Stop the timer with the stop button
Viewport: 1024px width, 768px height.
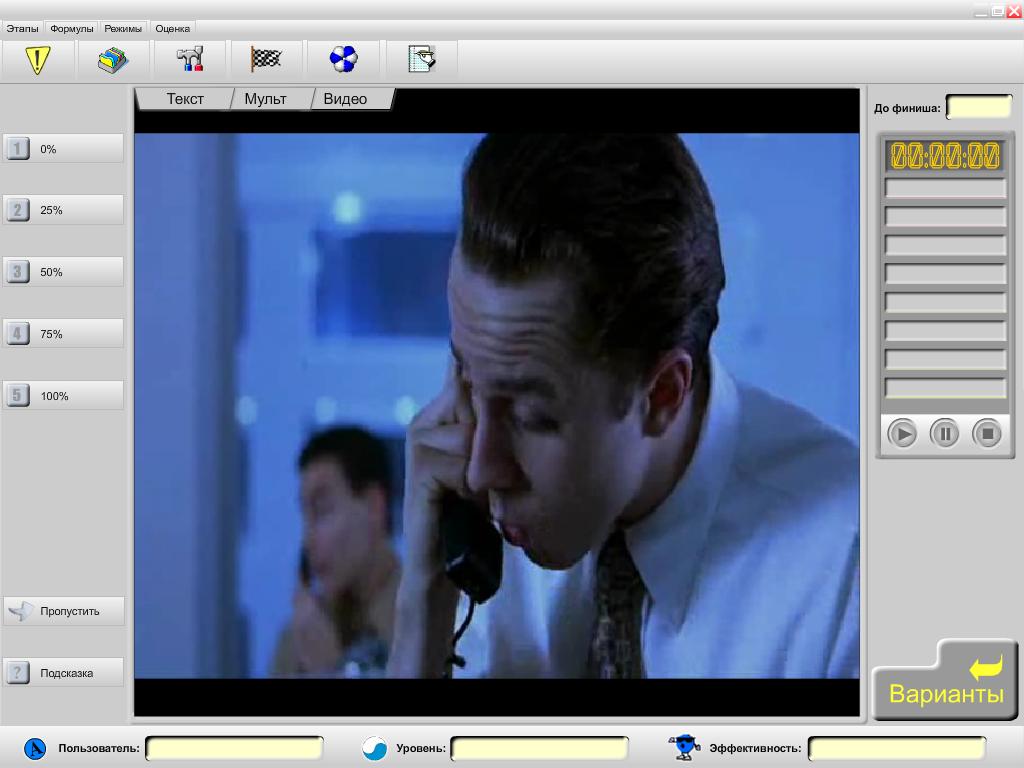(x=987, y=434)
